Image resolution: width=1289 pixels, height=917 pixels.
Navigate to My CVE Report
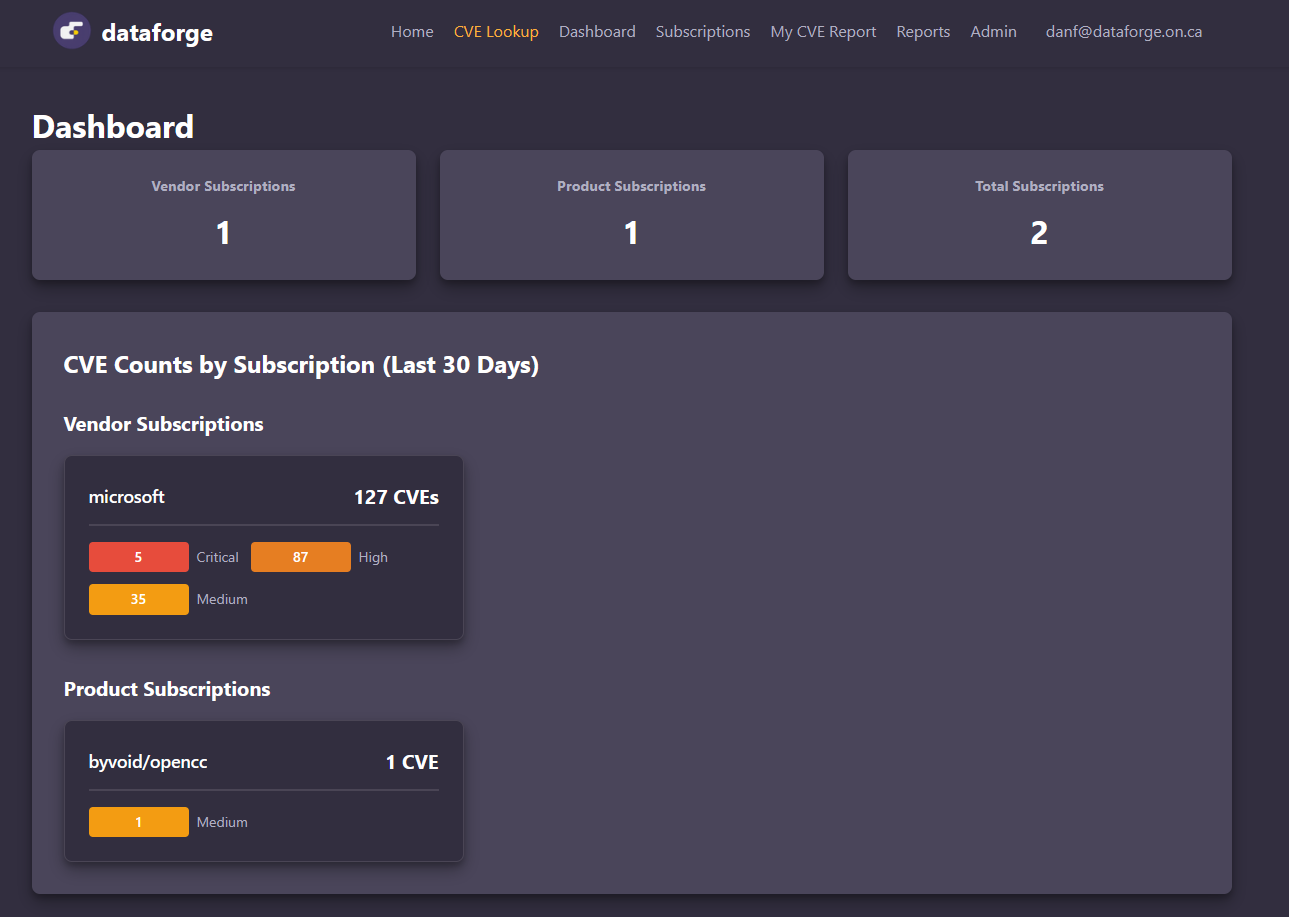[x=823, y=32]
